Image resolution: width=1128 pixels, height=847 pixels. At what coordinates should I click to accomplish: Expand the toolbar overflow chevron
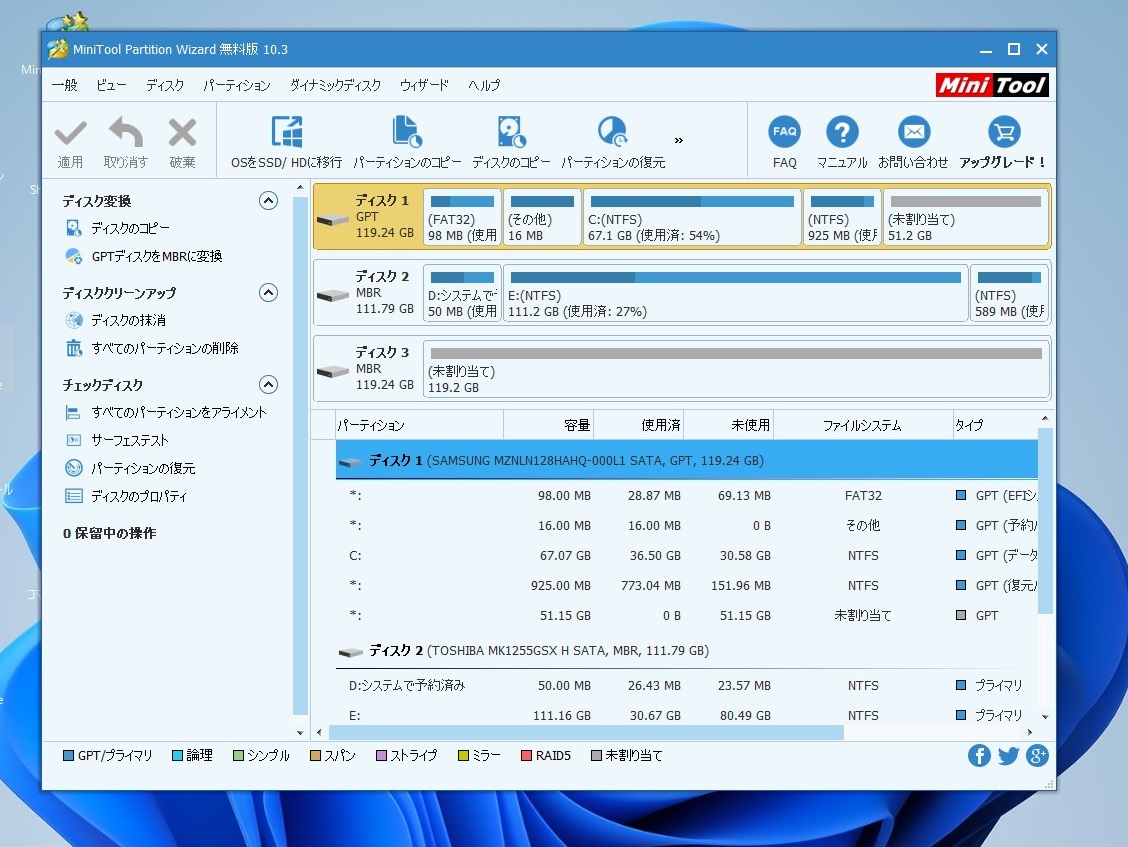pyautogui.click(x=679, y=140)
